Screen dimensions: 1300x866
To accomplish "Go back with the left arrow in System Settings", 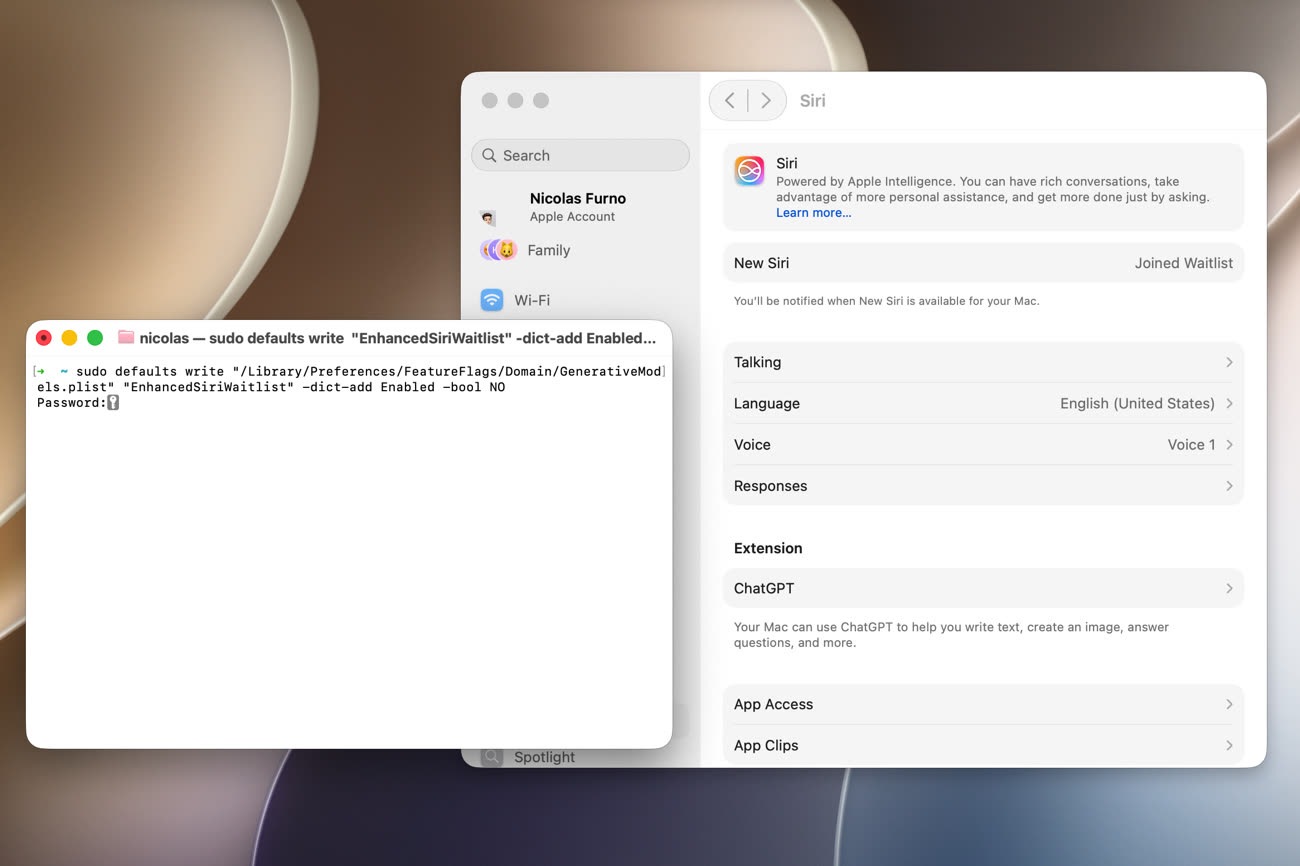I will coord(730,100).
